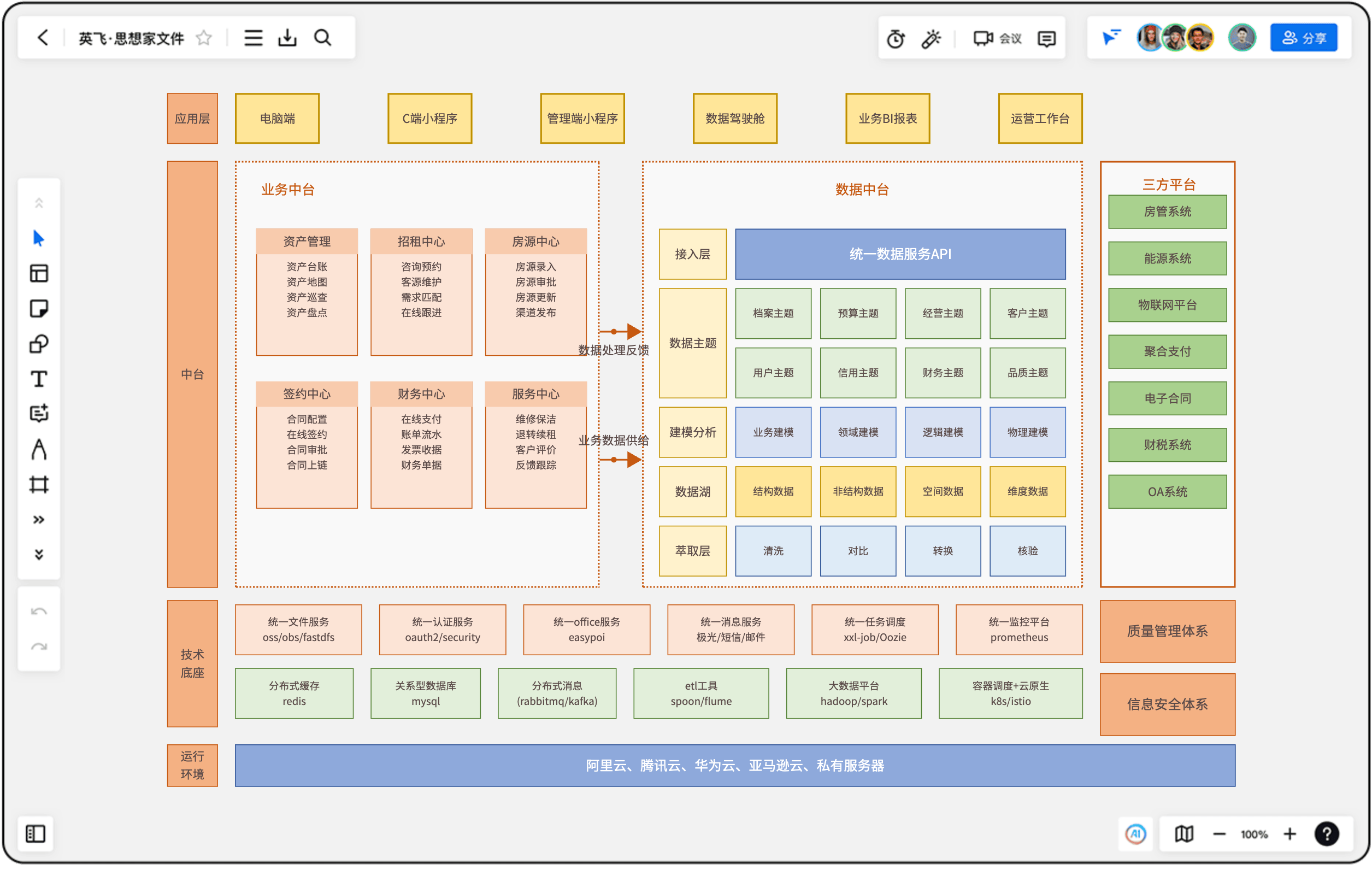Select the 数据驾驶舱 box
The image size is (1372, 870).
[x=735, y=119]
